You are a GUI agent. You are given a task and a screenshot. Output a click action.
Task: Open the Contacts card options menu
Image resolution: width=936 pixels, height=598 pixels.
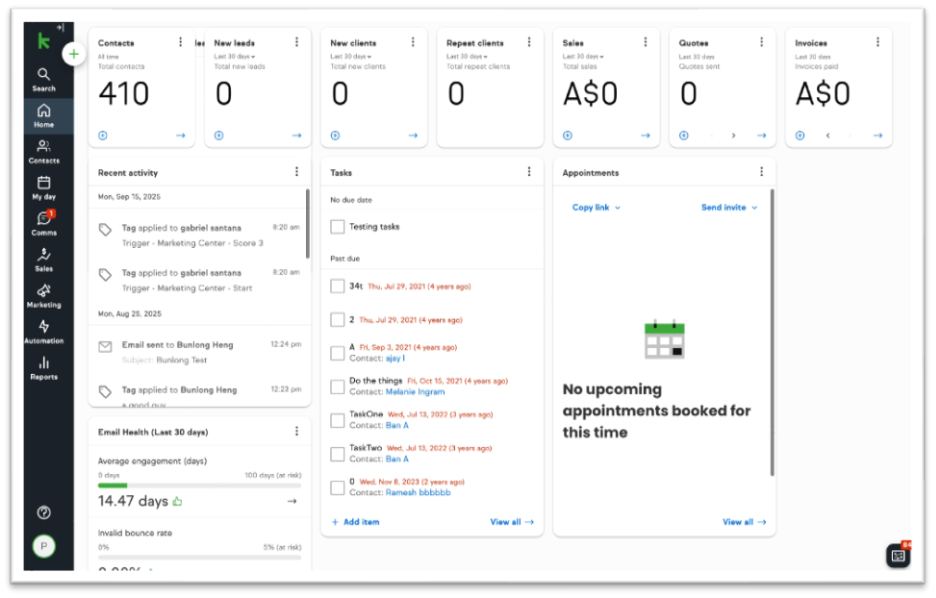tap(180, 42)
